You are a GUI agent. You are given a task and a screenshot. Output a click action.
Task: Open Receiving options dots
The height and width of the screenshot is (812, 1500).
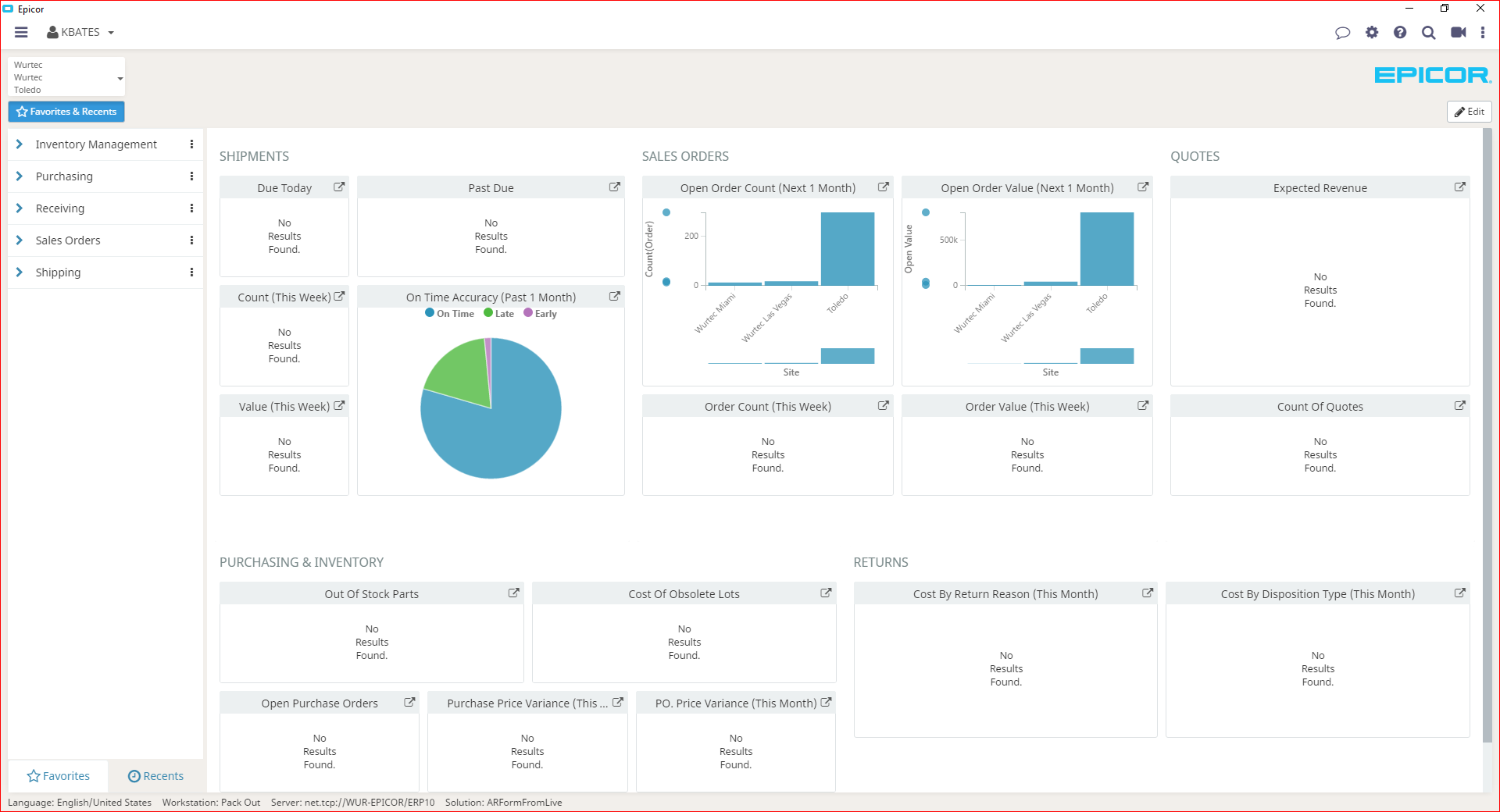(191, 208)
